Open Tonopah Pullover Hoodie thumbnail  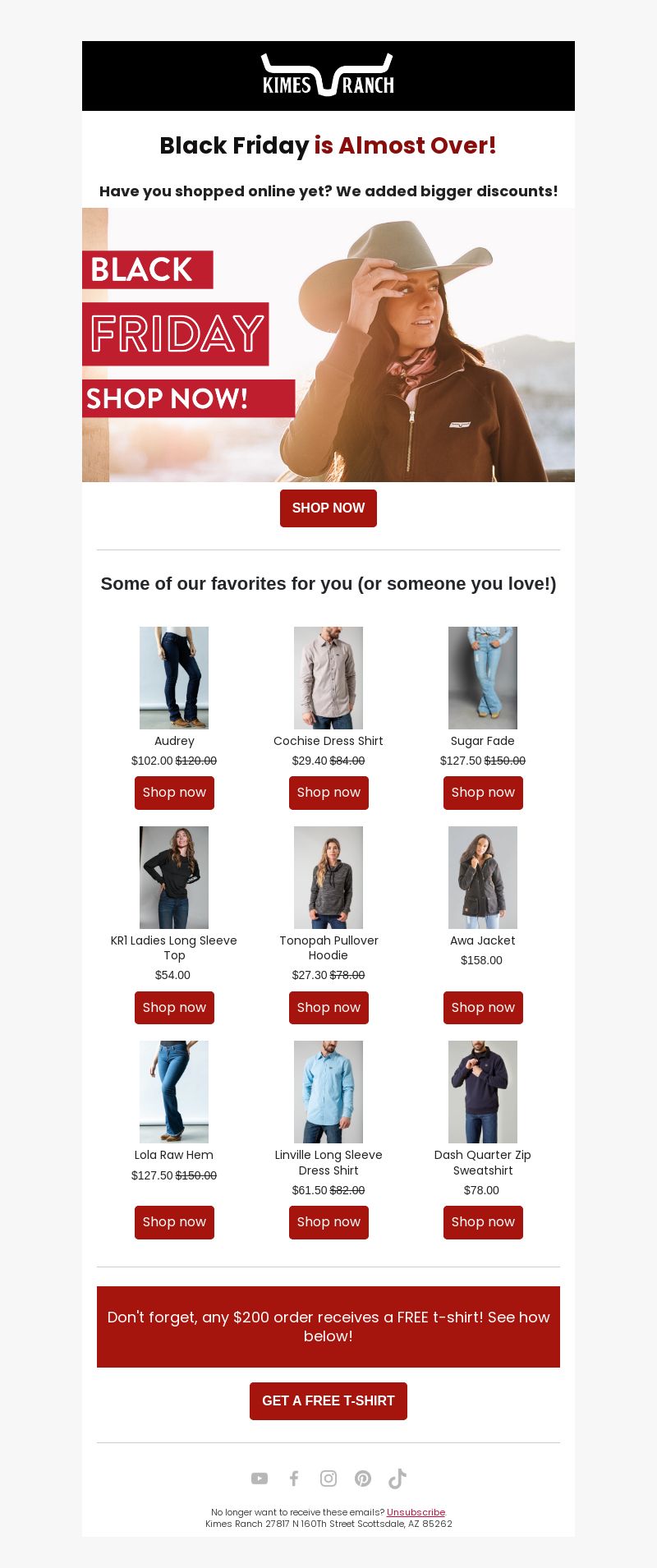(x=328, y=877)
